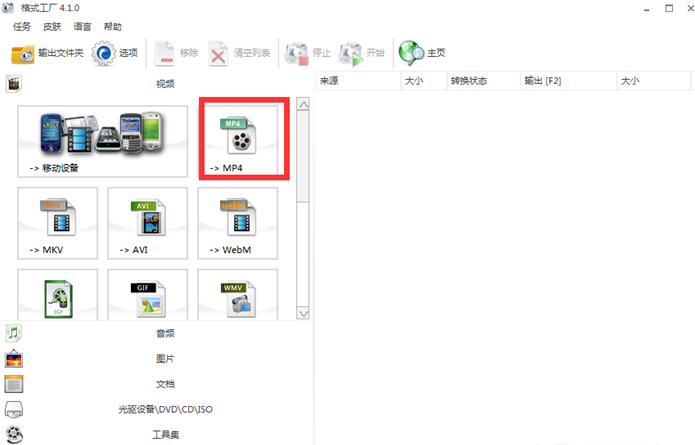Click 清空列表 clear list button

click(x=239, y=54)
